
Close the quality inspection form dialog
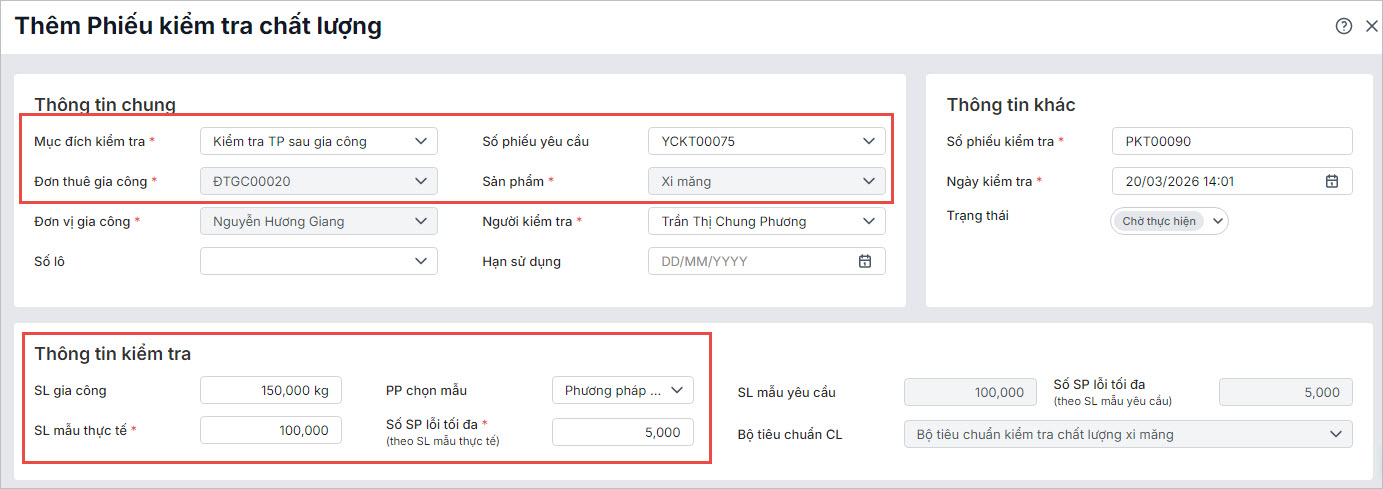[x=1372, y=27]
